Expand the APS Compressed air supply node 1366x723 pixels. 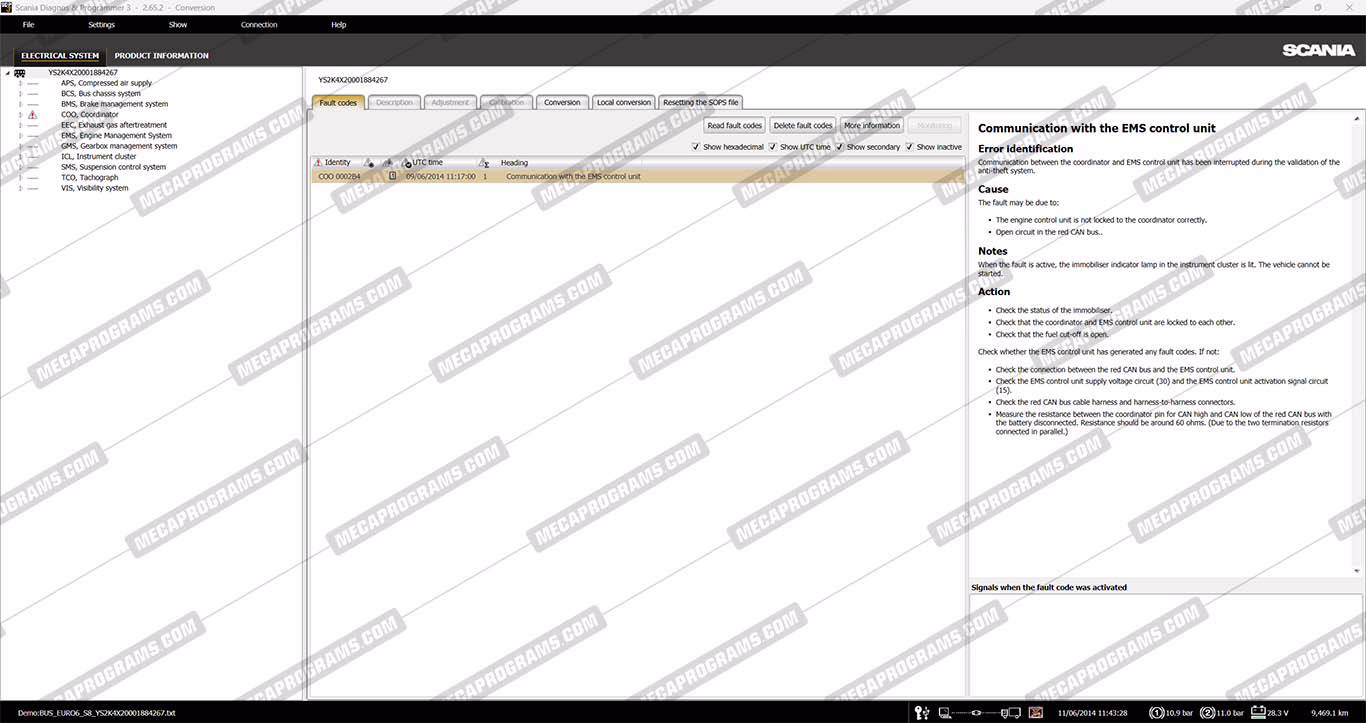pyautogui.click(x=20, y=83)
